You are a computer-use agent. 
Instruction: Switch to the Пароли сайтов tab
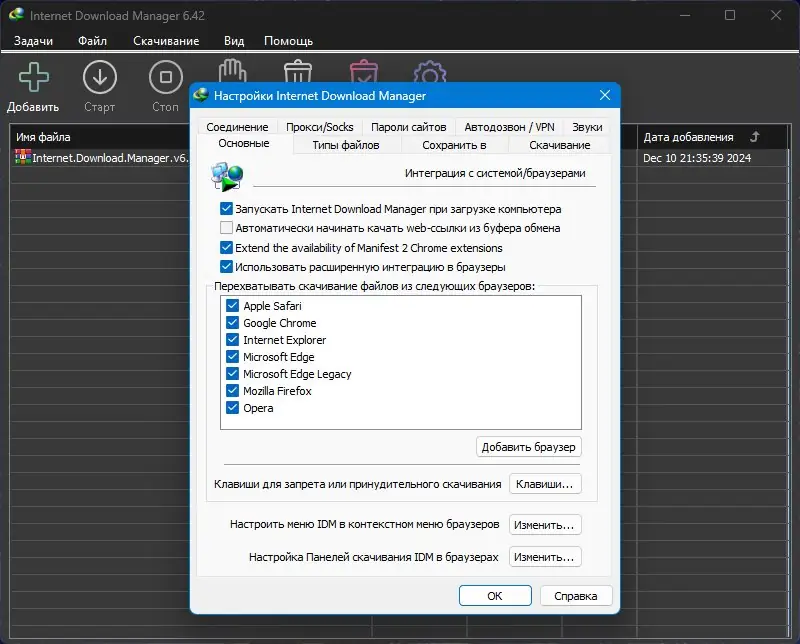[409, 127]
